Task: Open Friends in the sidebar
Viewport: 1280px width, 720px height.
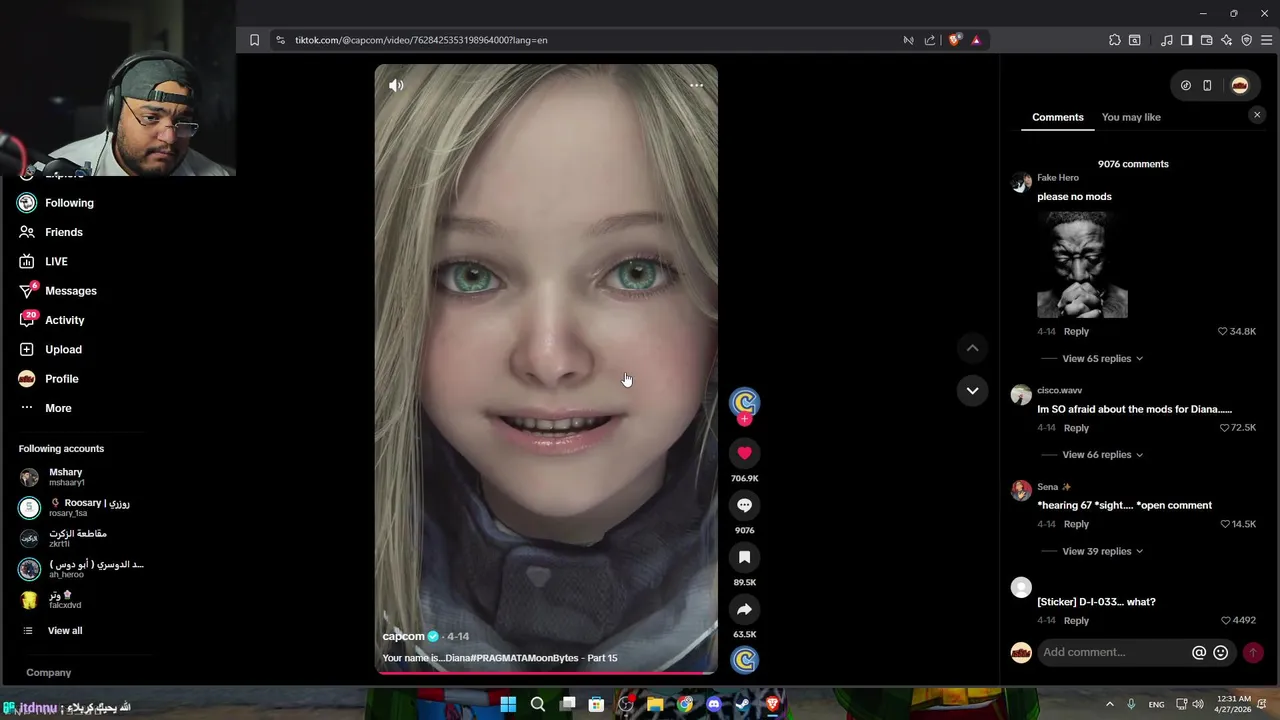Action: (64, 232)
